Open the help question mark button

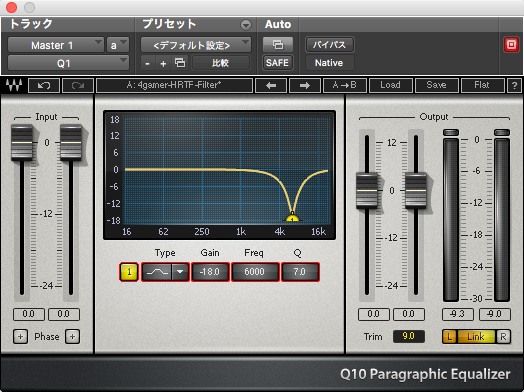[x=514, y=86]
